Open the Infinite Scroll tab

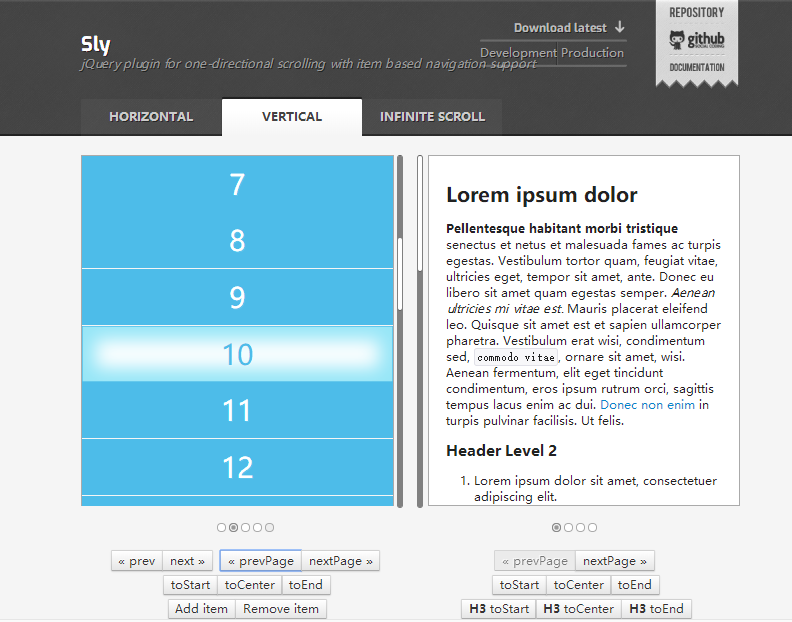432,117
